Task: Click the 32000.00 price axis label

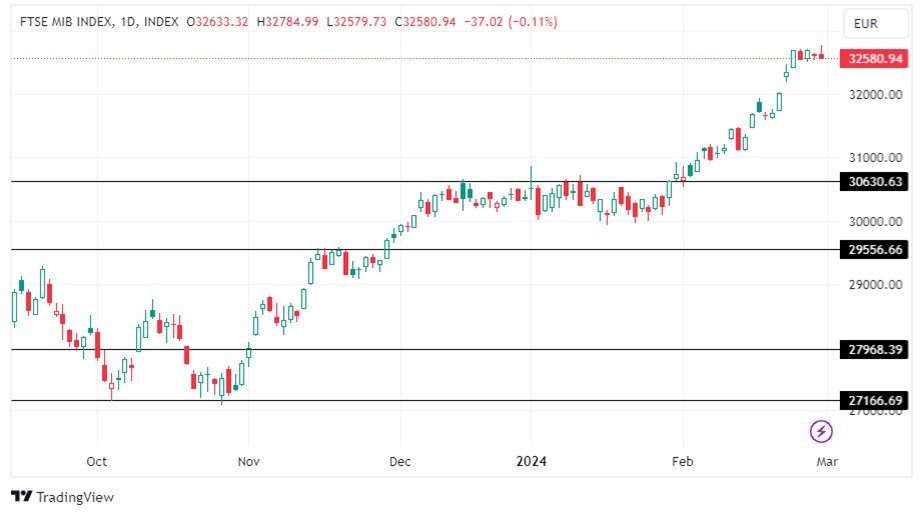Action: (x=875, y=95)
